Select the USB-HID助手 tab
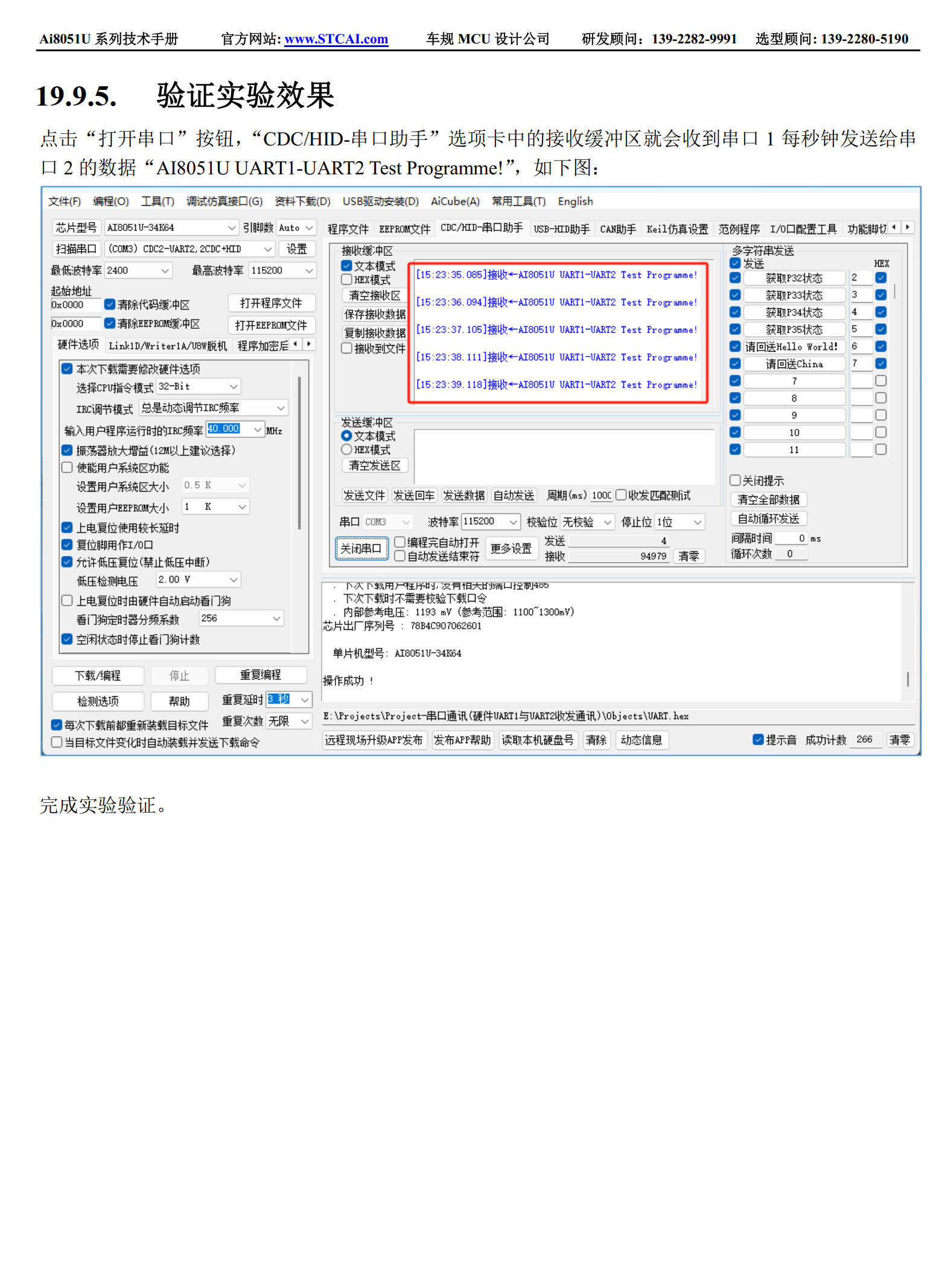 coord(561,229)
